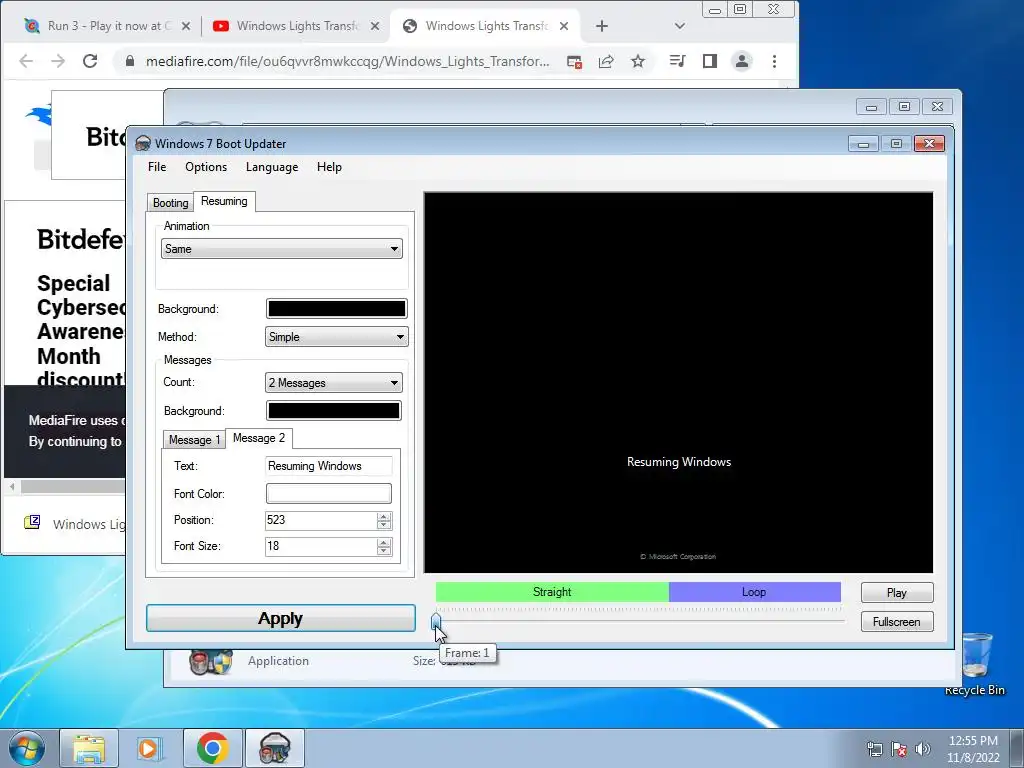
Task: Click the Chrome taskbar icon
Action: tap(213, 748)
